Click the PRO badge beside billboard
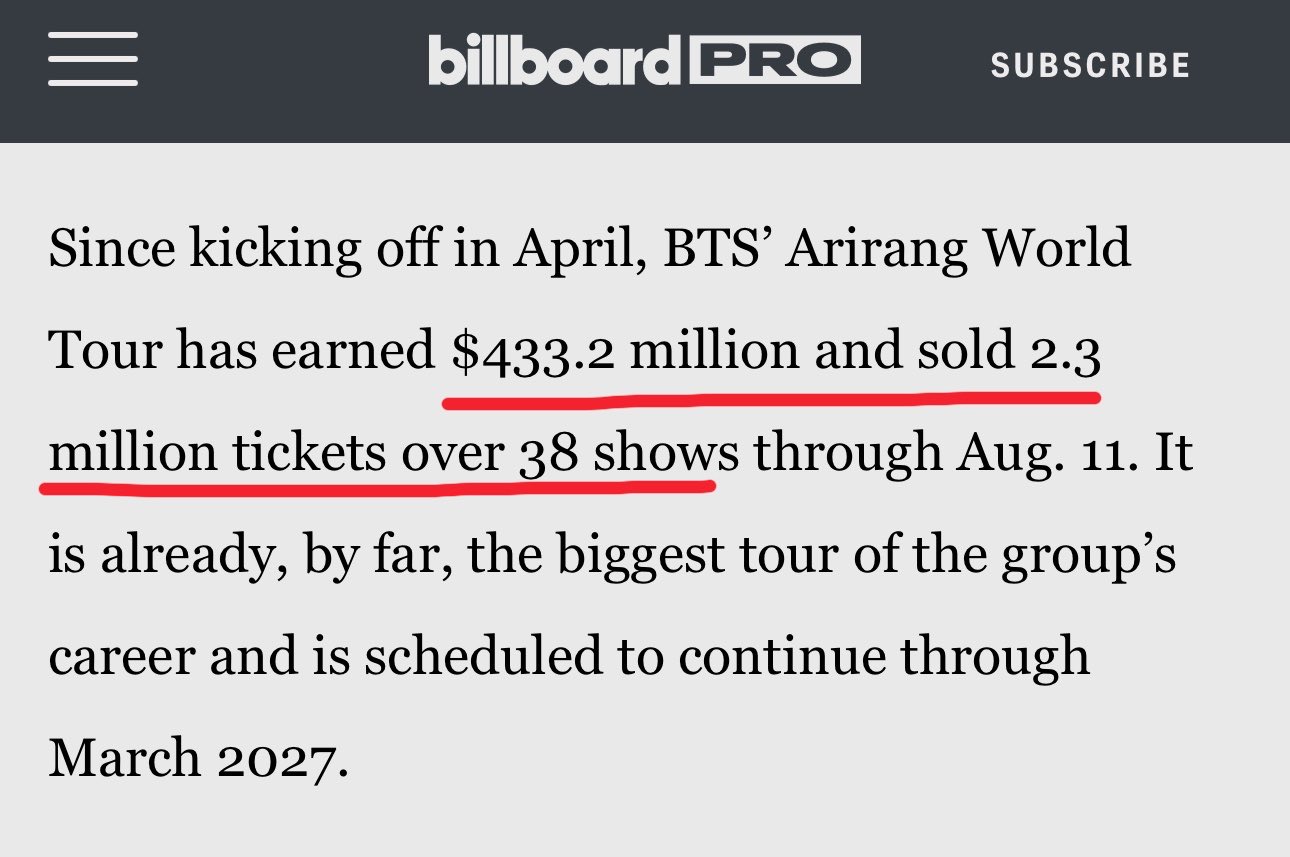The width and height of the screenshot is (1290, 857). (x=773, y=61)
